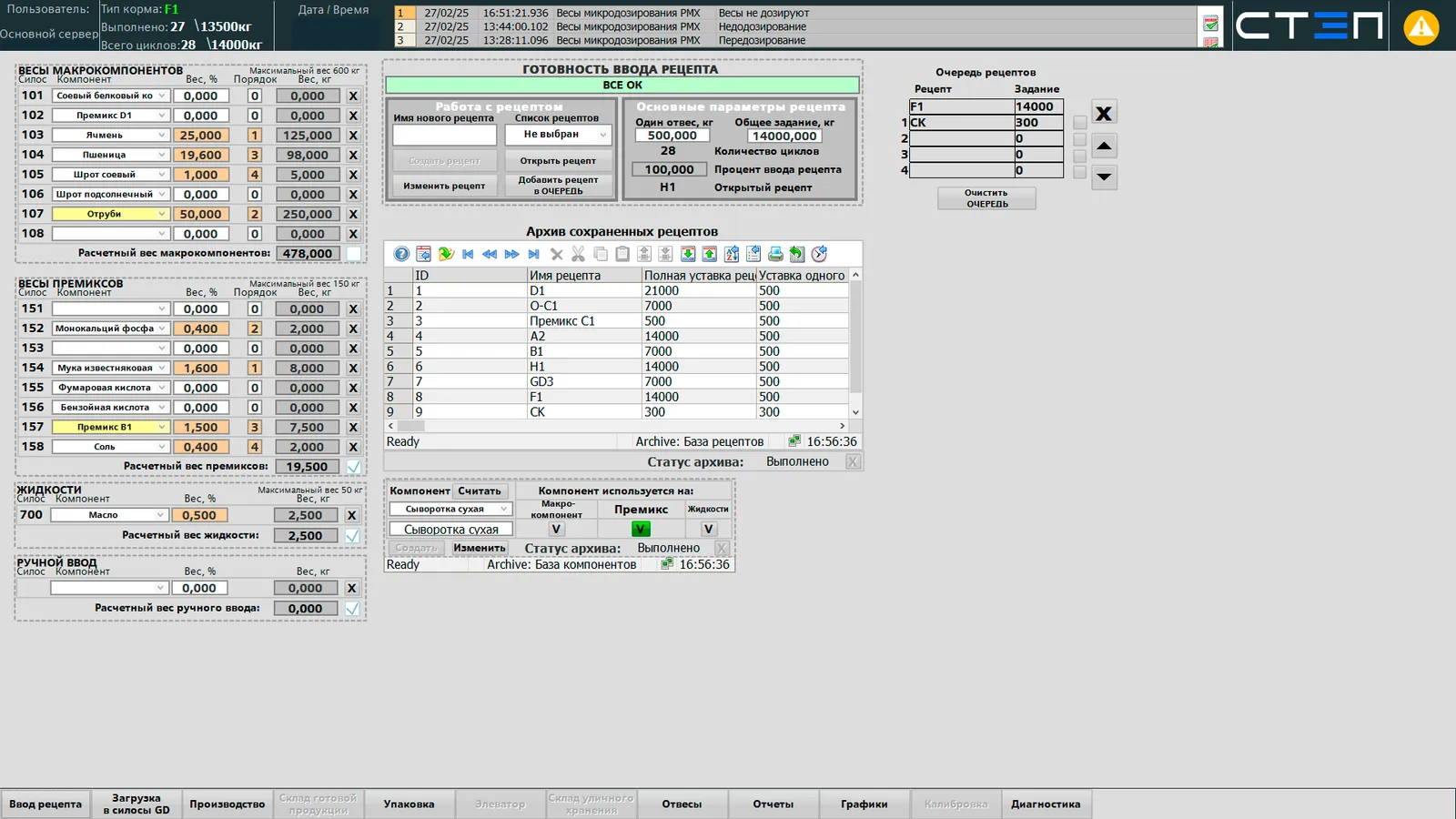Click the yellow warning triangle icon

coord(1421,27)
